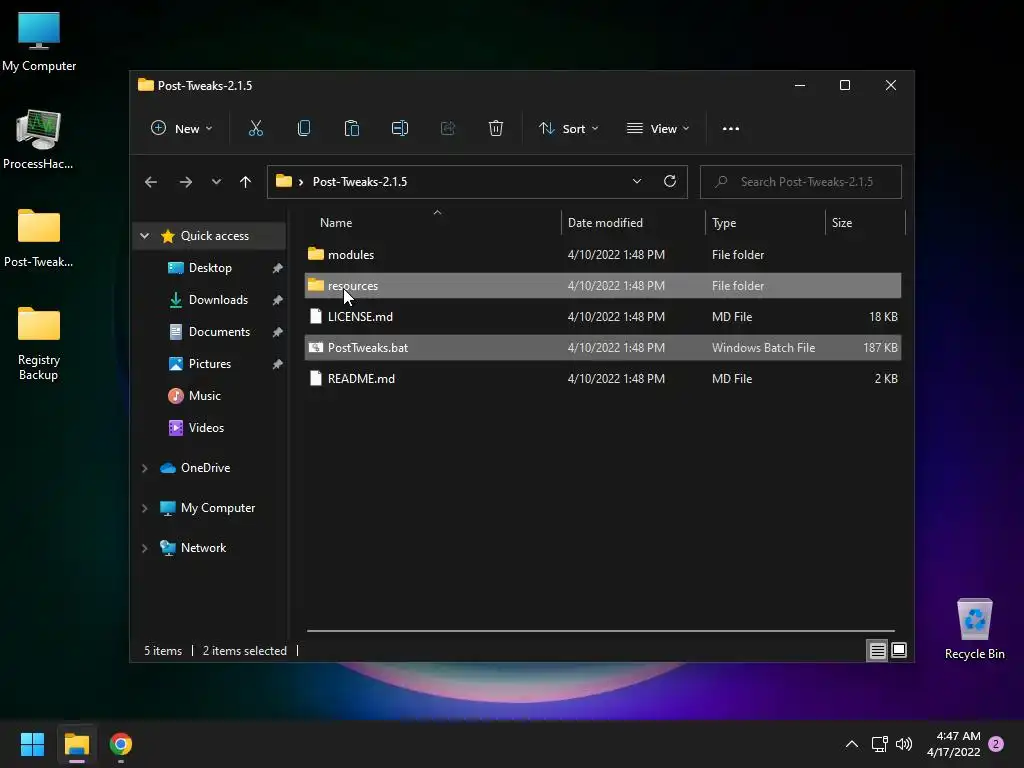Screen dimensions: 1024x768
Task: Switch to details view in status bar
Action: coord(877,650)
